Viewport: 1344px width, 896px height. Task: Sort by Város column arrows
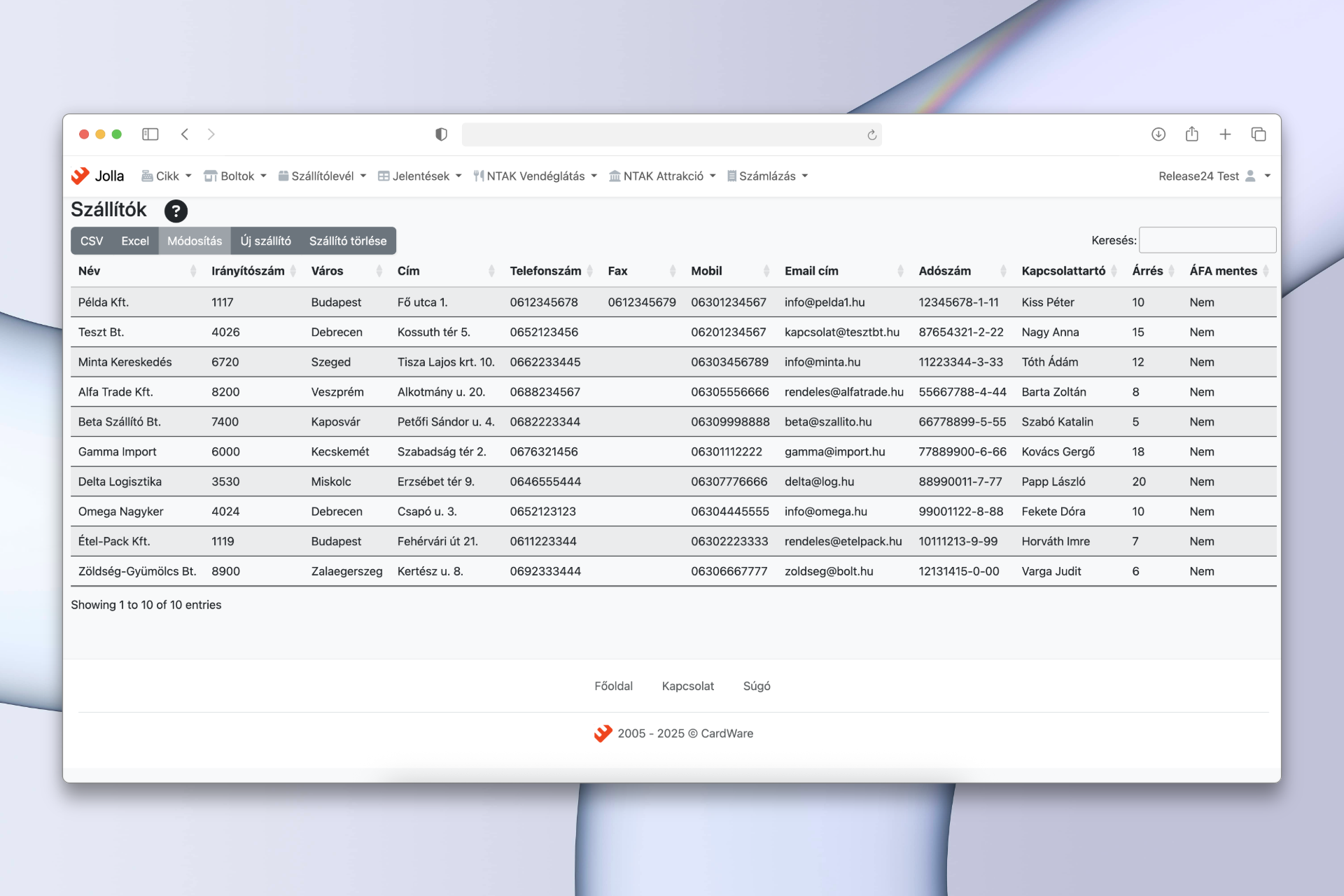[379, 271]
